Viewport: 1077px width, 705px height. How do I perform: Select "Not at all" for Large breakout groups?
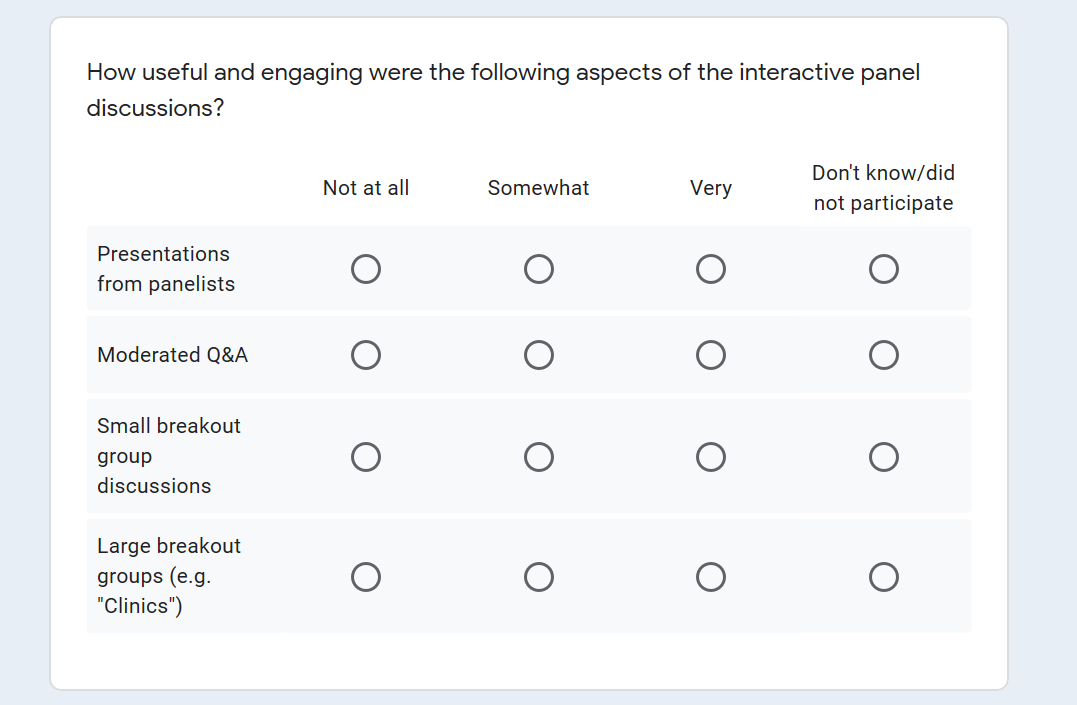click(x=366, y=577)
